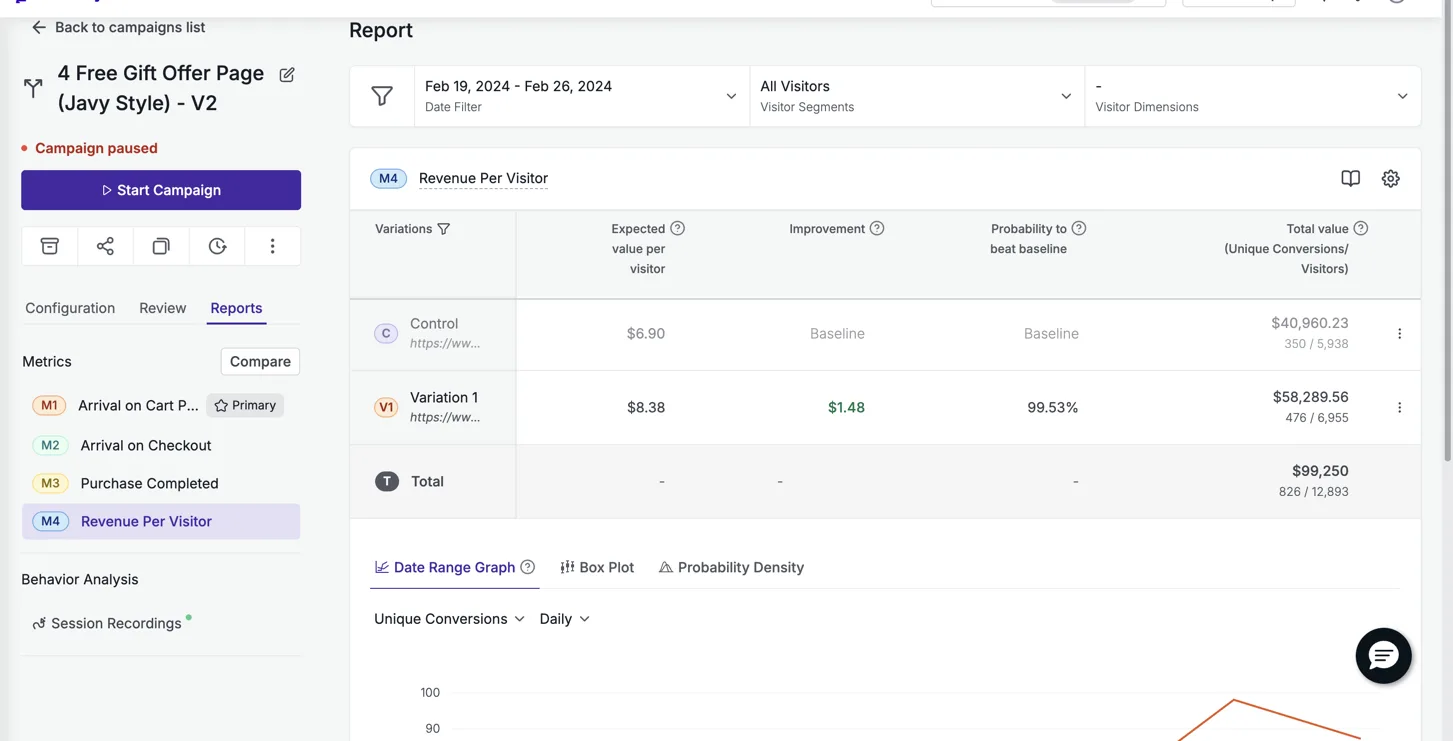Open Control row options menu
Screen dimensions: 1453x741
click(1399, 334)
